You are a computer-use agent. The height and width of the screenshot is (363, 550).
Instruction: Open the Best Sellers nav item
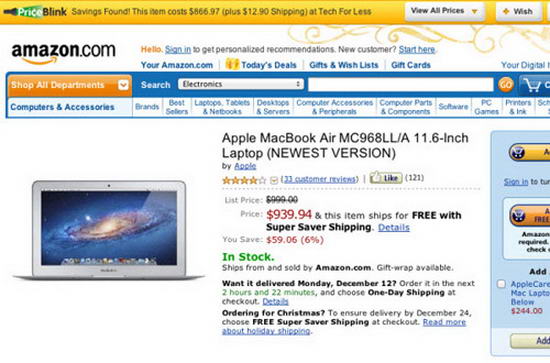[x=176, y=107]
